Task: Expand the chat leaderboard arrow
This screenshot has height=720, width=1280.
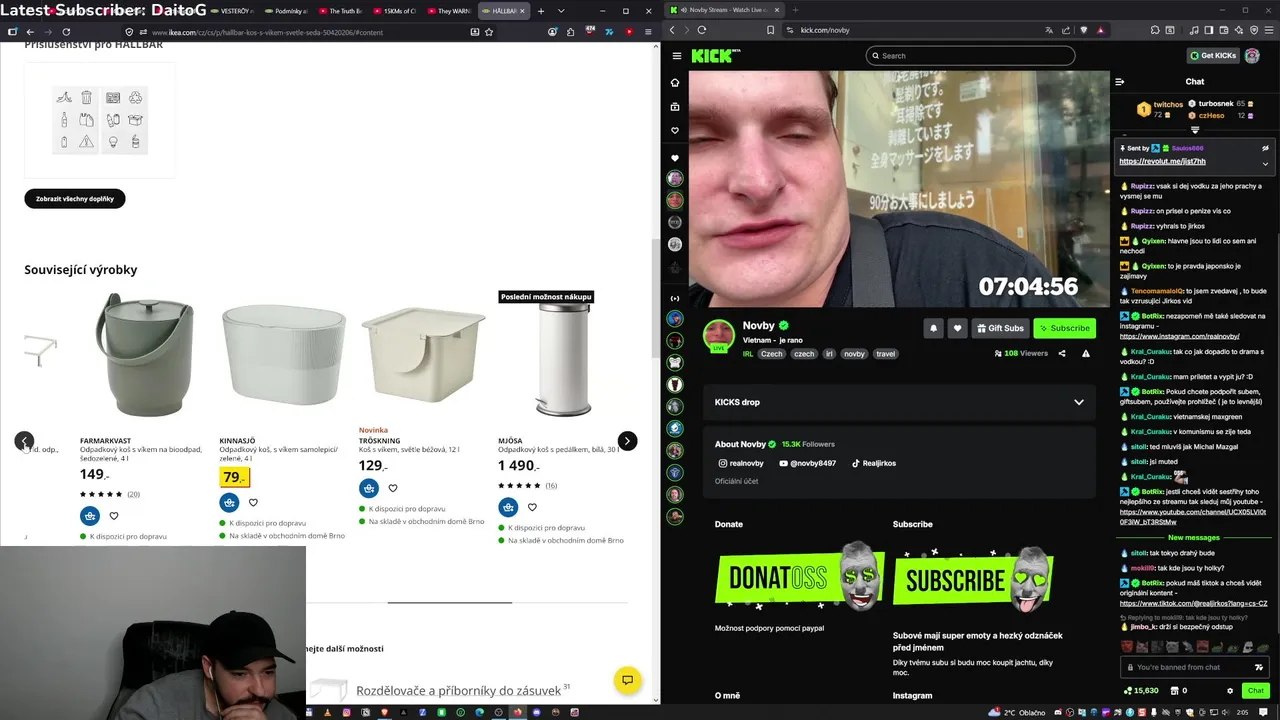Action: coord(1195,130)
